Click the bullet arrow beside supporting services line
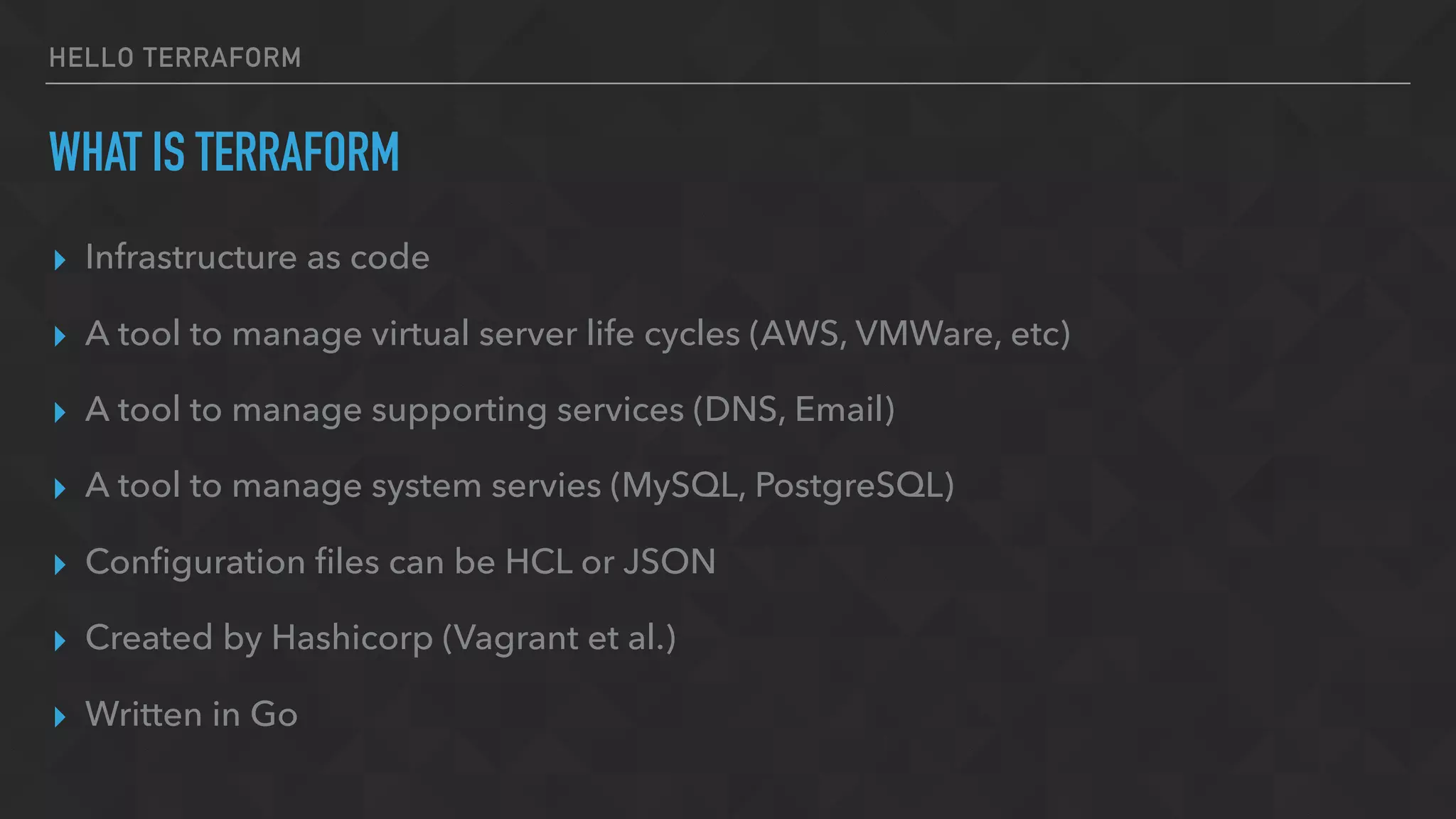The image size is (1456, 819). (x=60, y=412)
